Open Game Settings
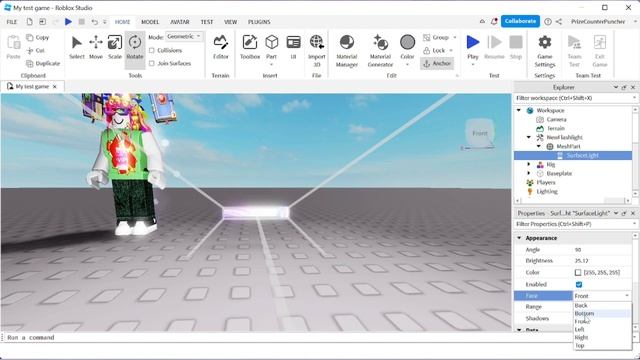640x360 pixels. coord(544,51)
